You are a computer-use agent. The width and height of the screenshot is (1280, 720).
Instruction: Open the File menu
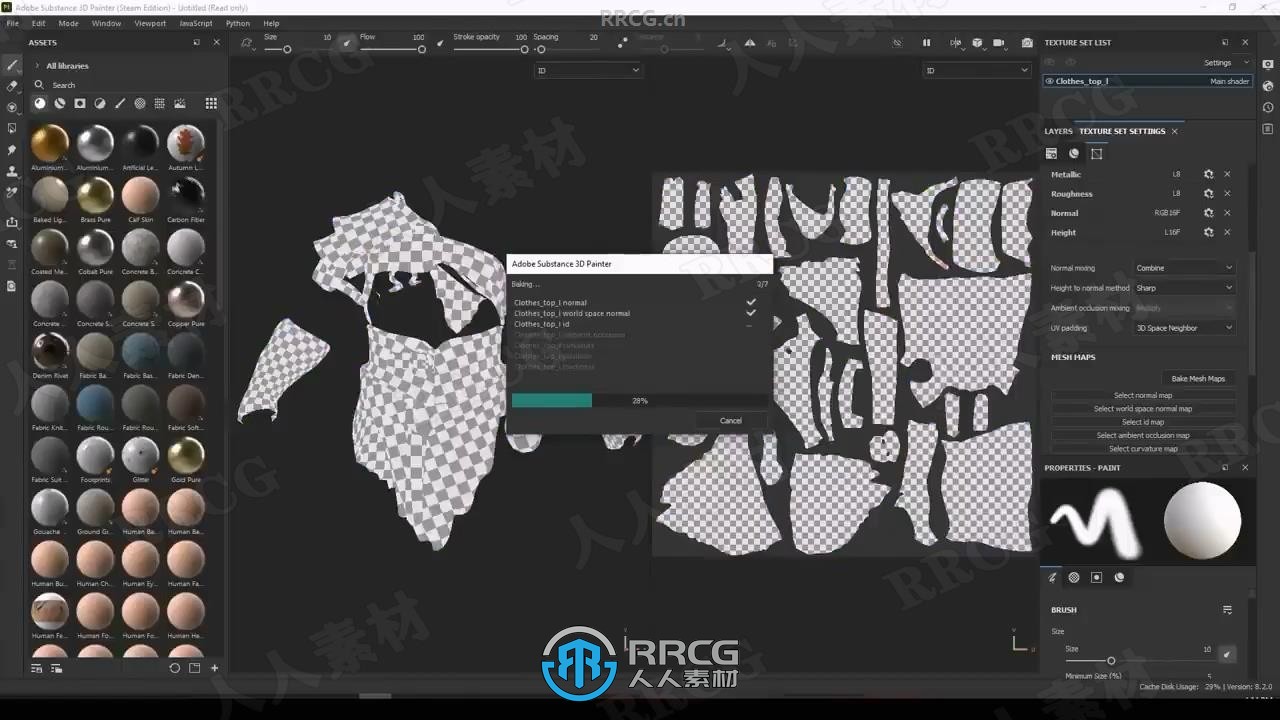13,23
